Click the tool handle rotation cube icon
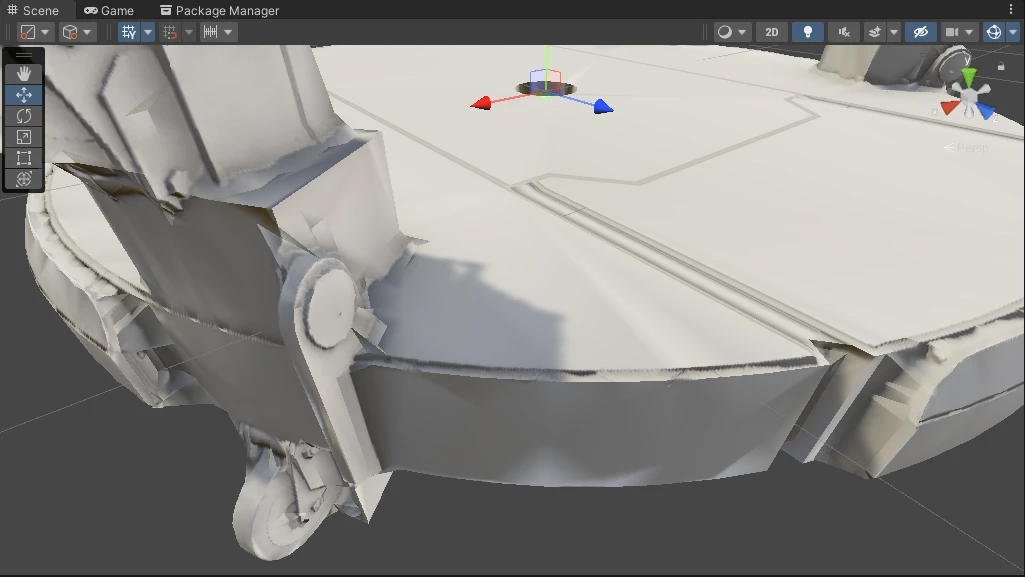Viewport: 1025px width, 577px height. 69,32
